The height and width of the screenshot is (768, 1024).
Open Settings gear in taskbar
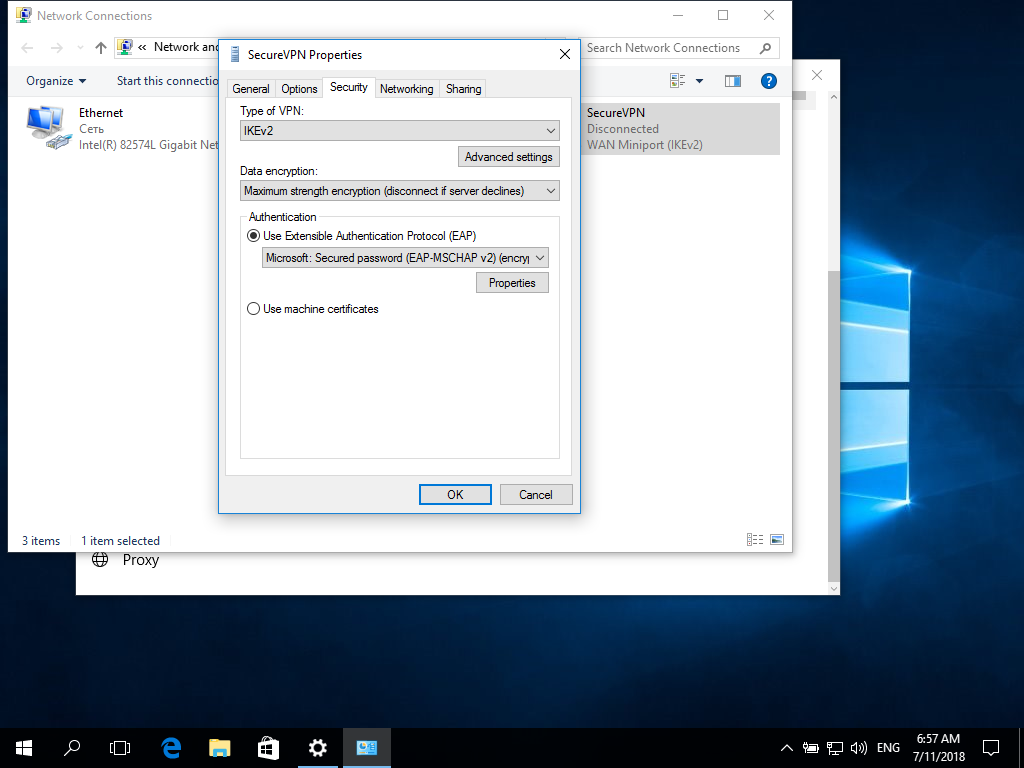click(x=317, y=747)
